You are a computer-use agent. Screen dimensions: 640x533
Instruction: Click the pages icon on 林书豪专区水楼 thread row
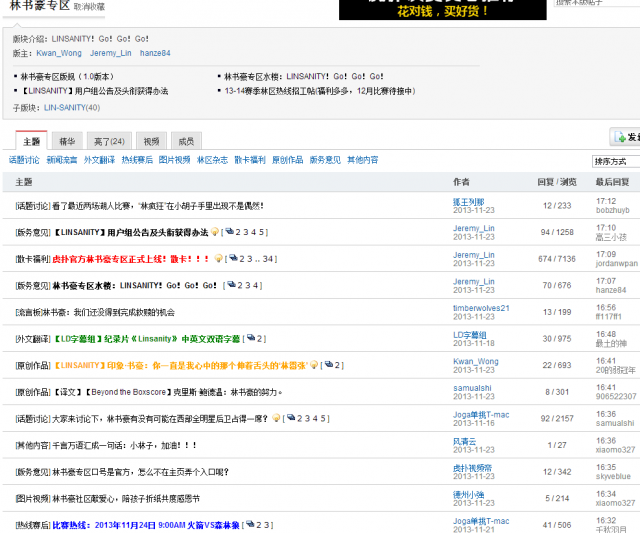pyautogui.click(x=231, y=284)
